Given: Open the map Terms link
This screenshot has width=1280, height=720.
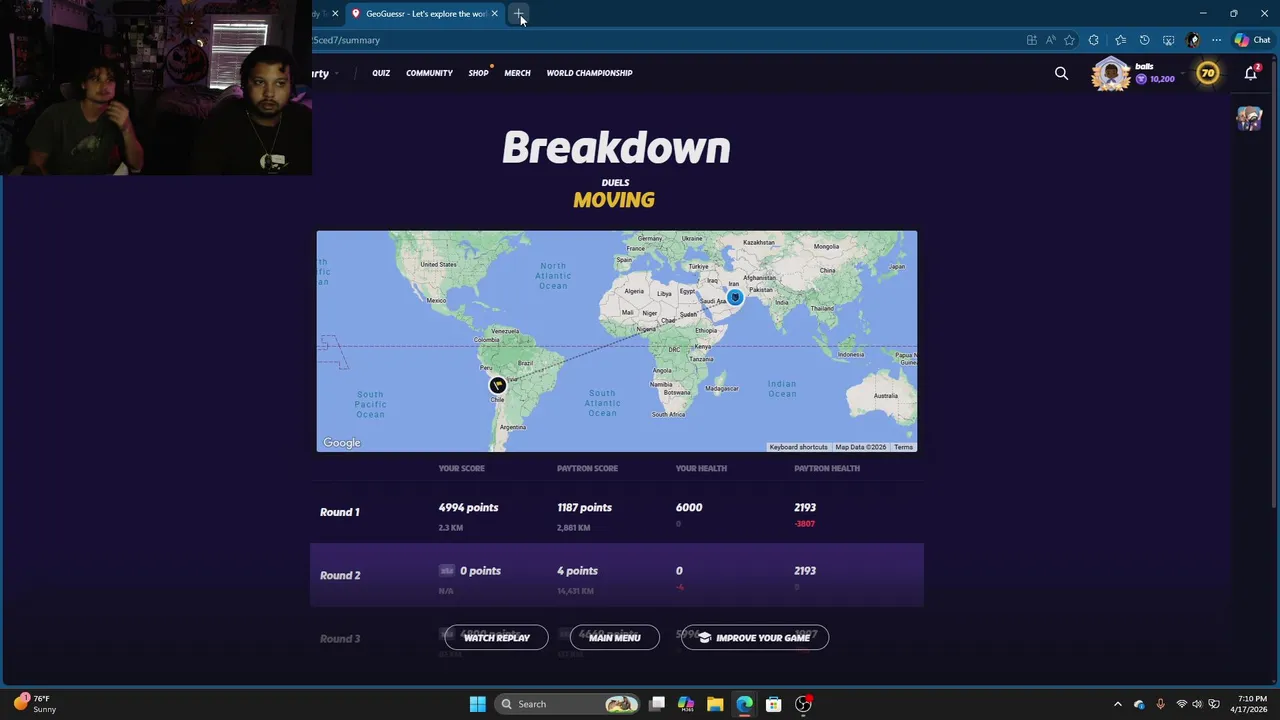Looking at the screenshot, I should pos(903,447).
